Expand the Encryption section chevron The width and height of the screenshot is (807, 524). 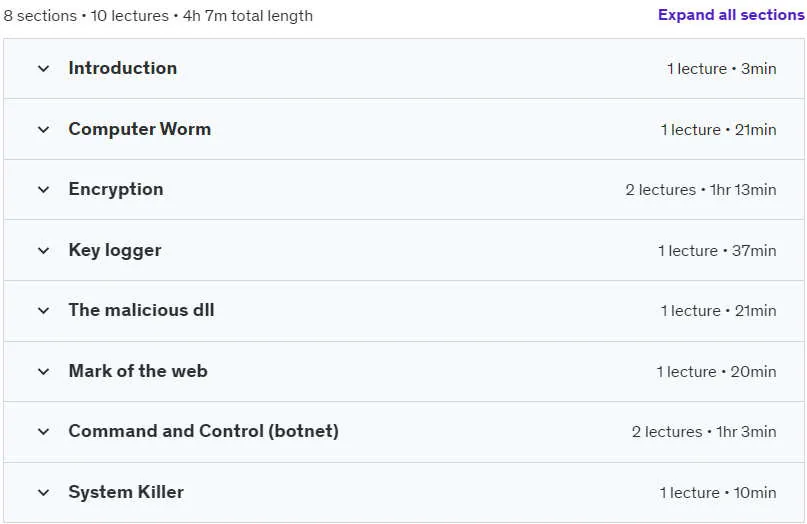pyautogui.click(x=44, y=189)
